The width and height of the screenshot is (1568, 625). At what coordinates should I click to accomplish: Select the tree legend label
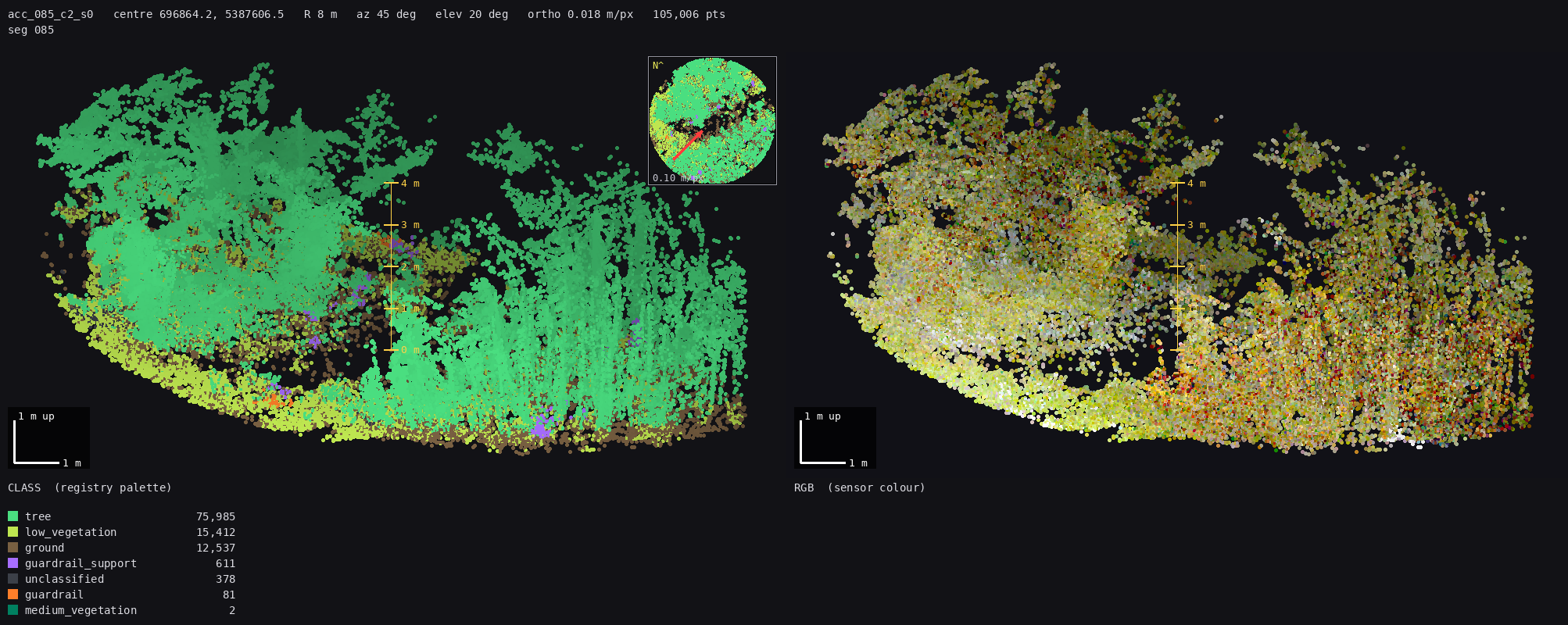pos(38,516)
